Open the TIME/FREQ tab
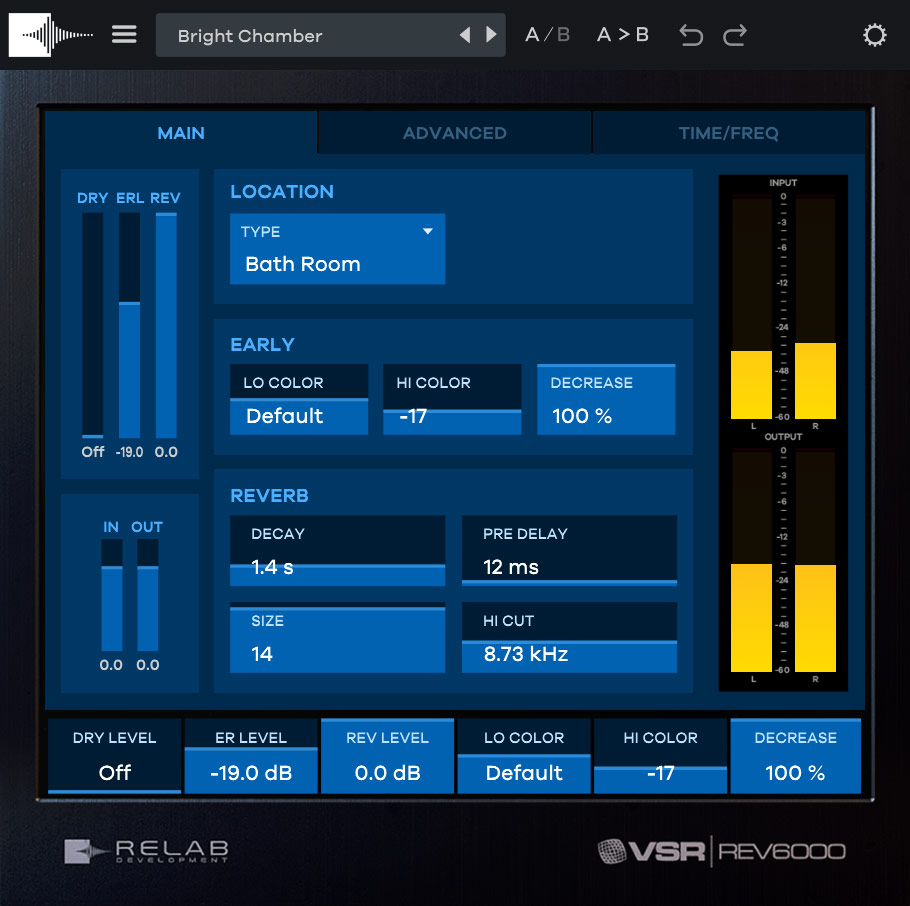This screenshot has width=910, height=906. pyautogui.click(x=727, y=132)
